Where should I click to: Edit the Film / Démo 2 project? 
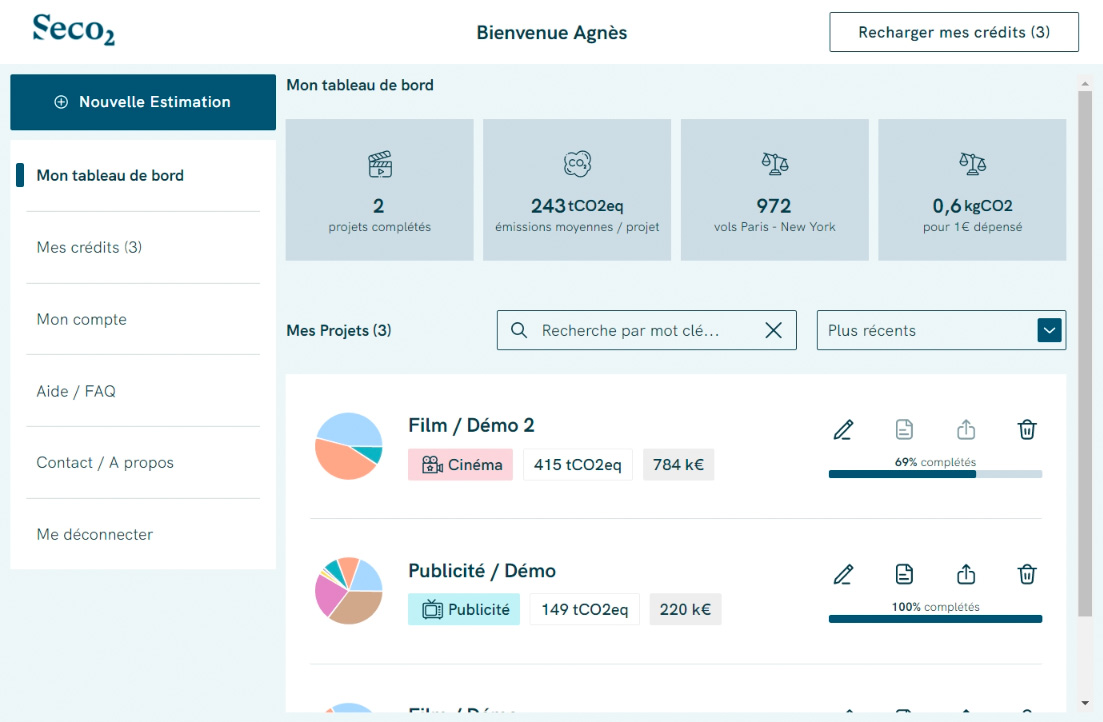tap(843, 430)
